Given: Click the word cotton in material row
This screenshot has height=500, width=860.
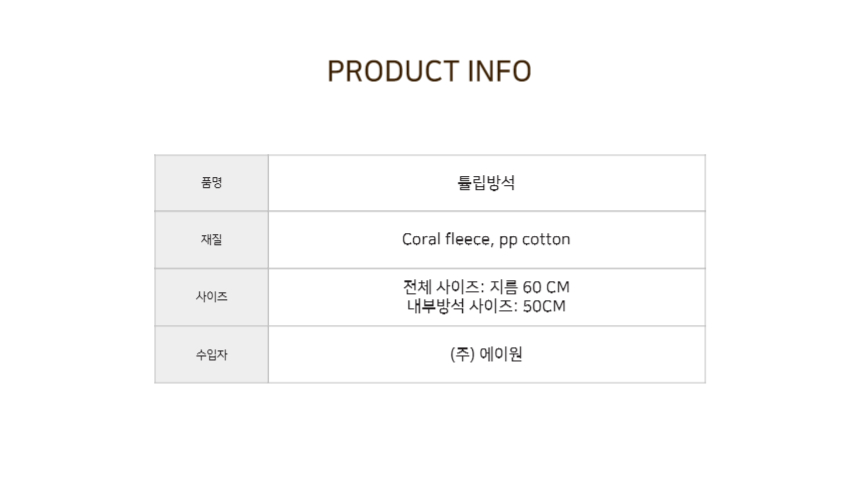Looking at the screenshot, I should pos(546,239).
